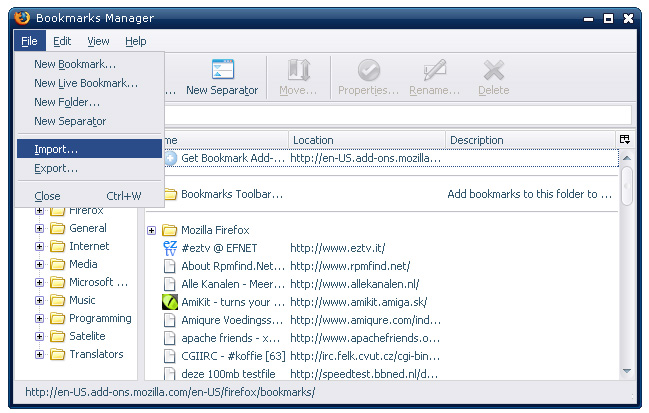649x413 pixels.
Task: Click the search input field
Action: pyautogui.click(x=397, y=115)
